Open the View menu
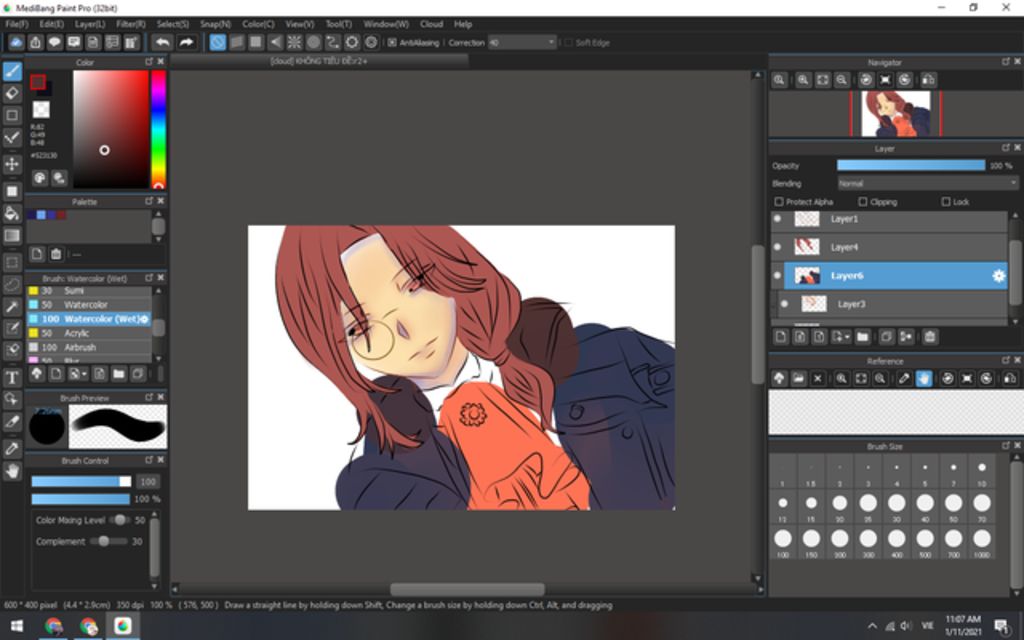This screenshot has height=640, width=1024. (300, 24)
